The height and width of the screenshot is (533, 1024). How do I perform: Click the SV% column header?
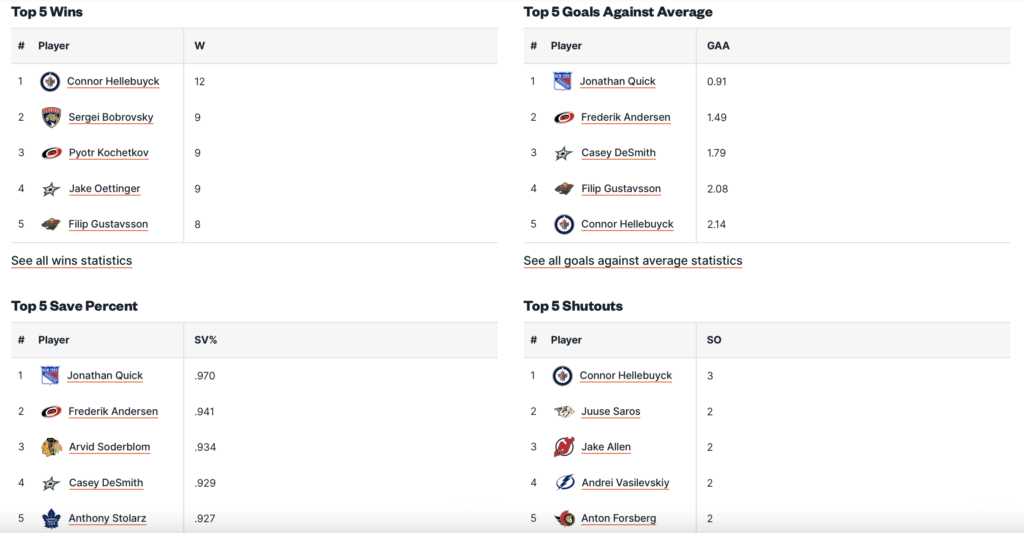coord(205,340)
